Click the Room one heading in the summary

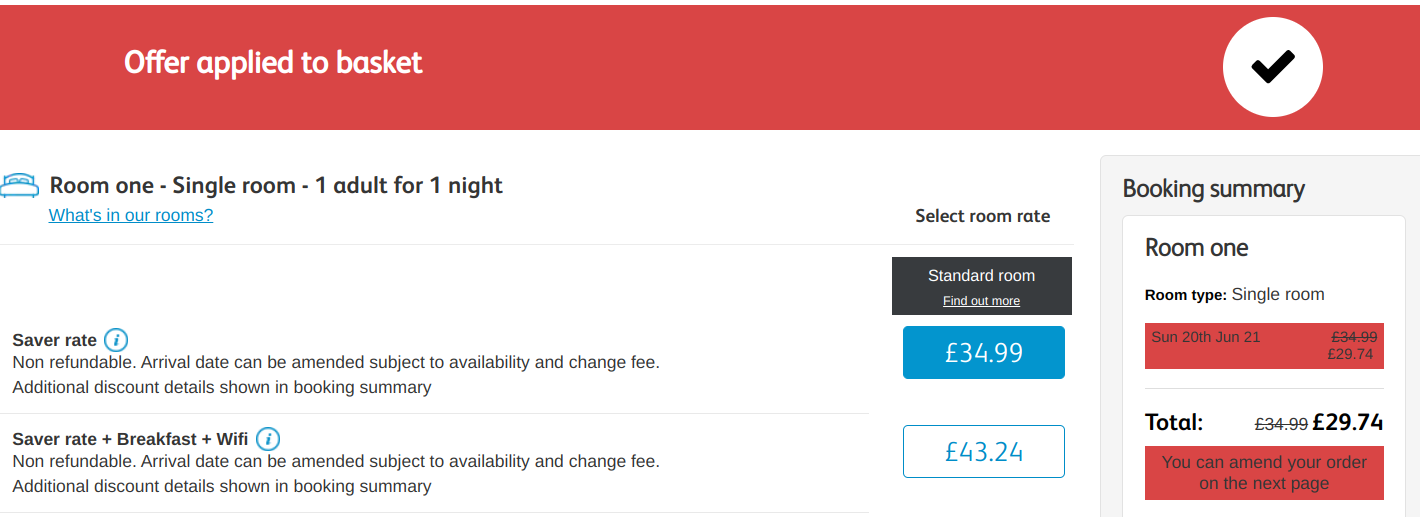(x=1196, y=248)
